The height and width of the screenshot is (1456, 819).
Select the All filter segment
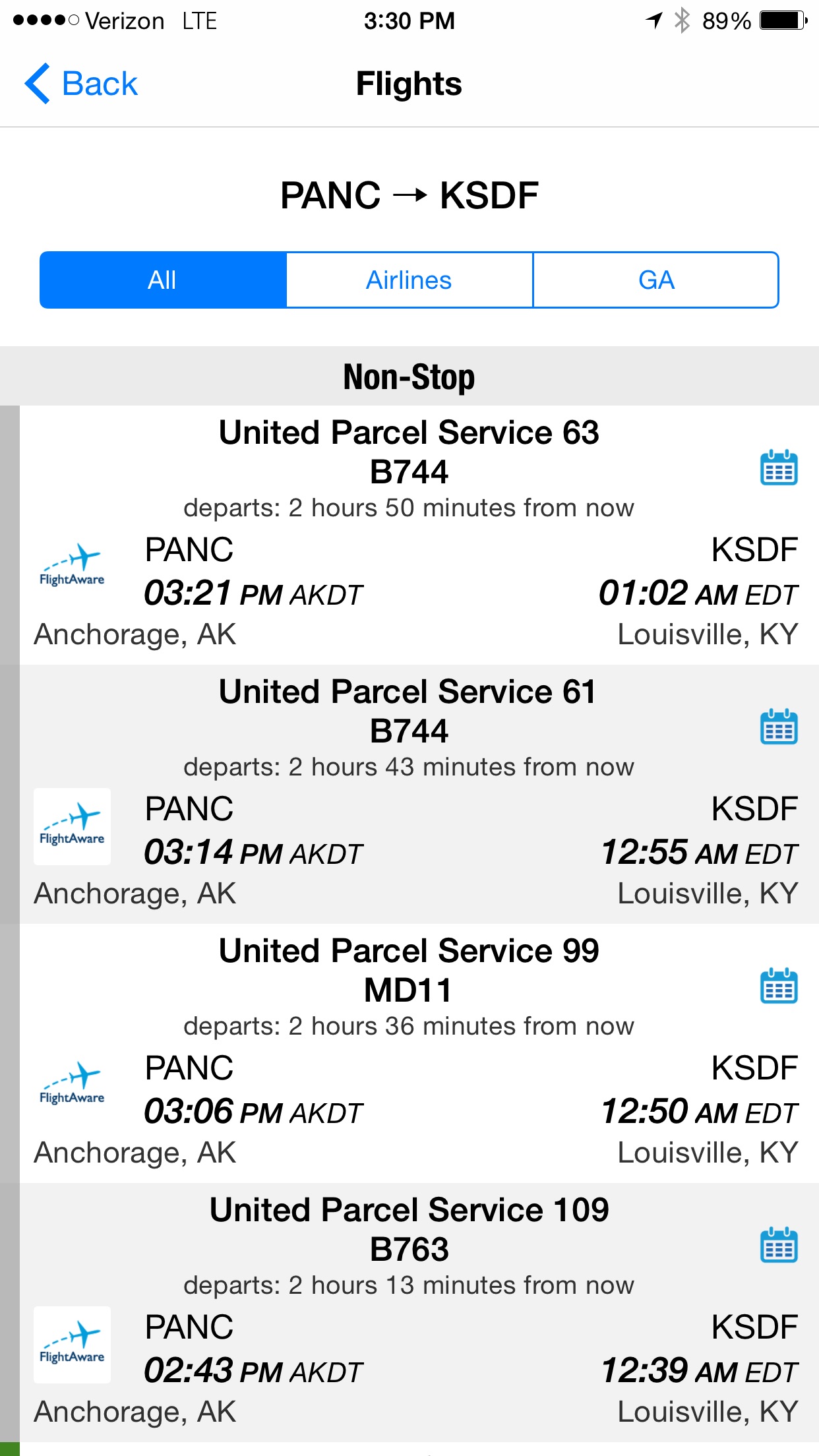(163, 280)
